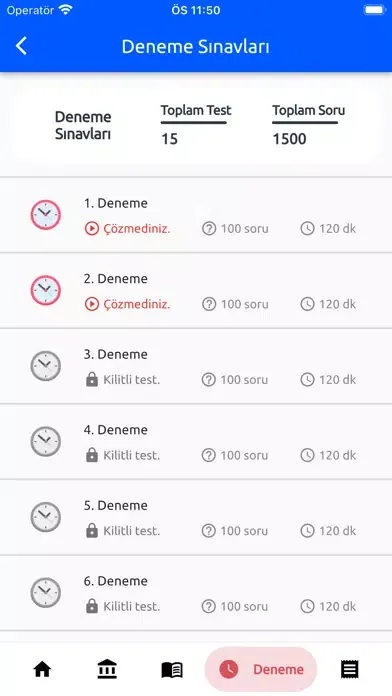Tap the question mark icon on 3. Deneme
The image size is (392, 696).
coord(209,380)
